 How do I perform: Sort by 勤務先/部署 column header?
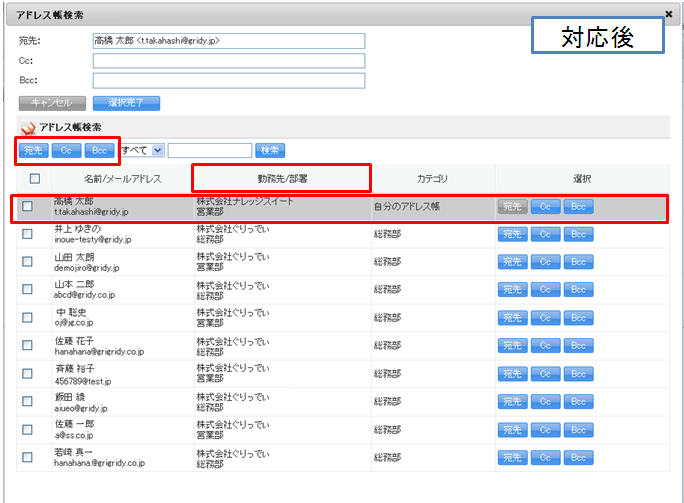(281, 179)
